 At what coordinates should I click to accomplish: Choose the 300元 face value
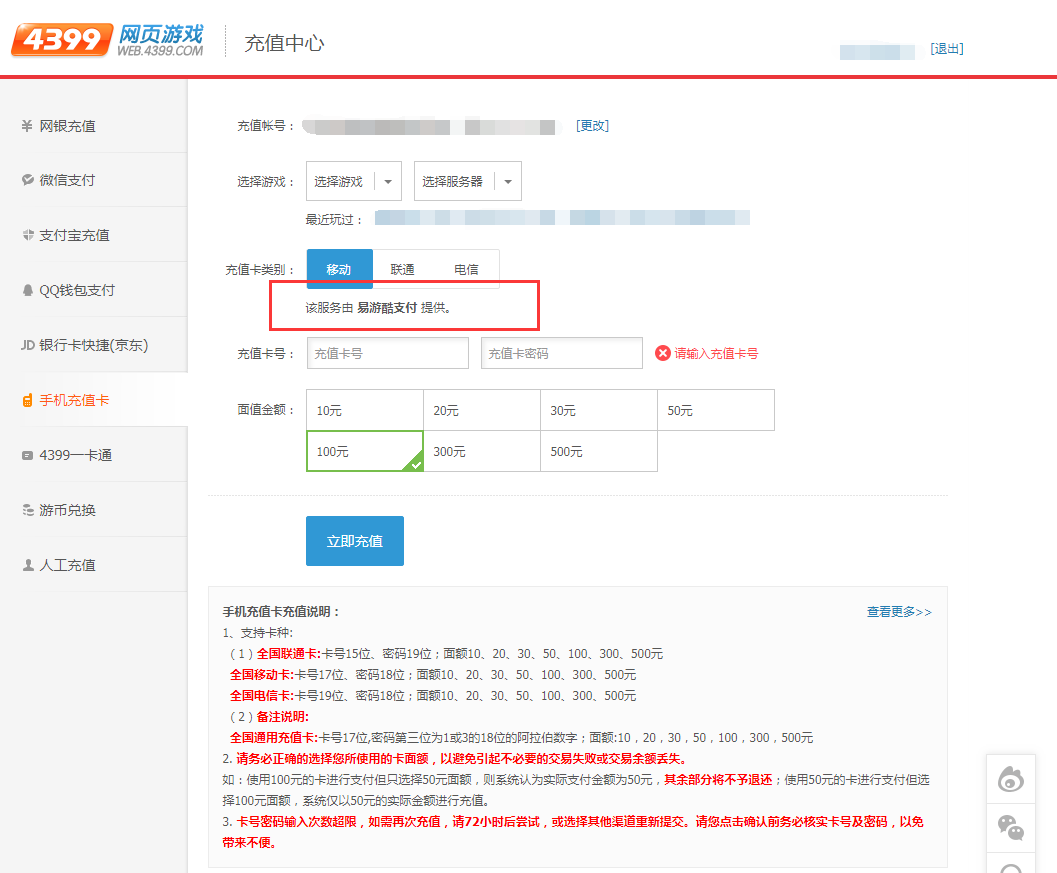(481, 451)
